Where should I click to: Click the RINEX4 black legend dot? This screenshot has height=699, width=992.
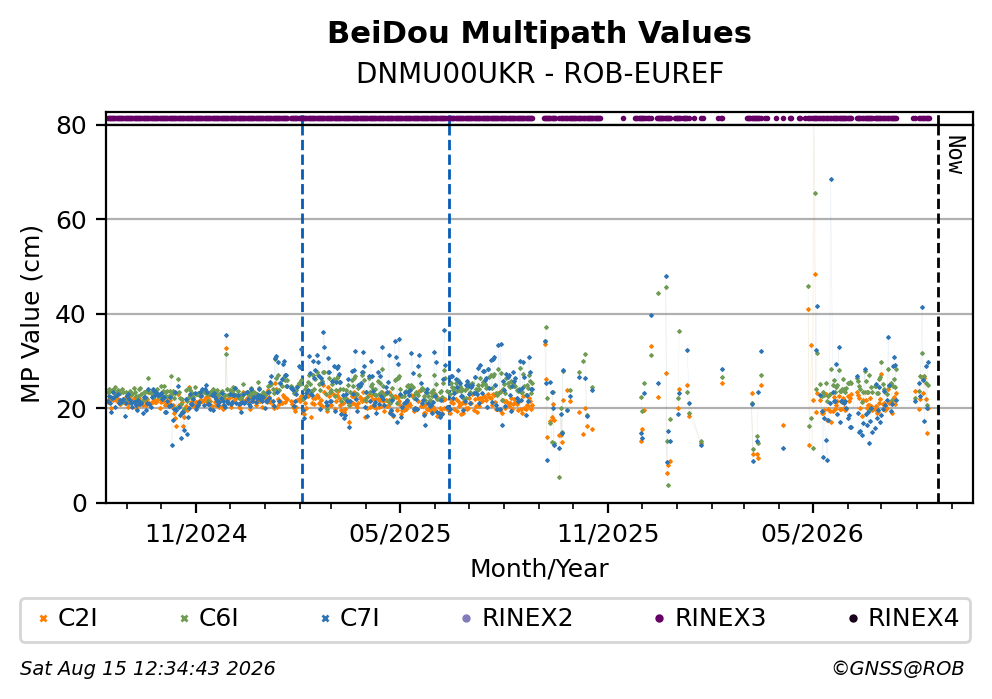853,619
